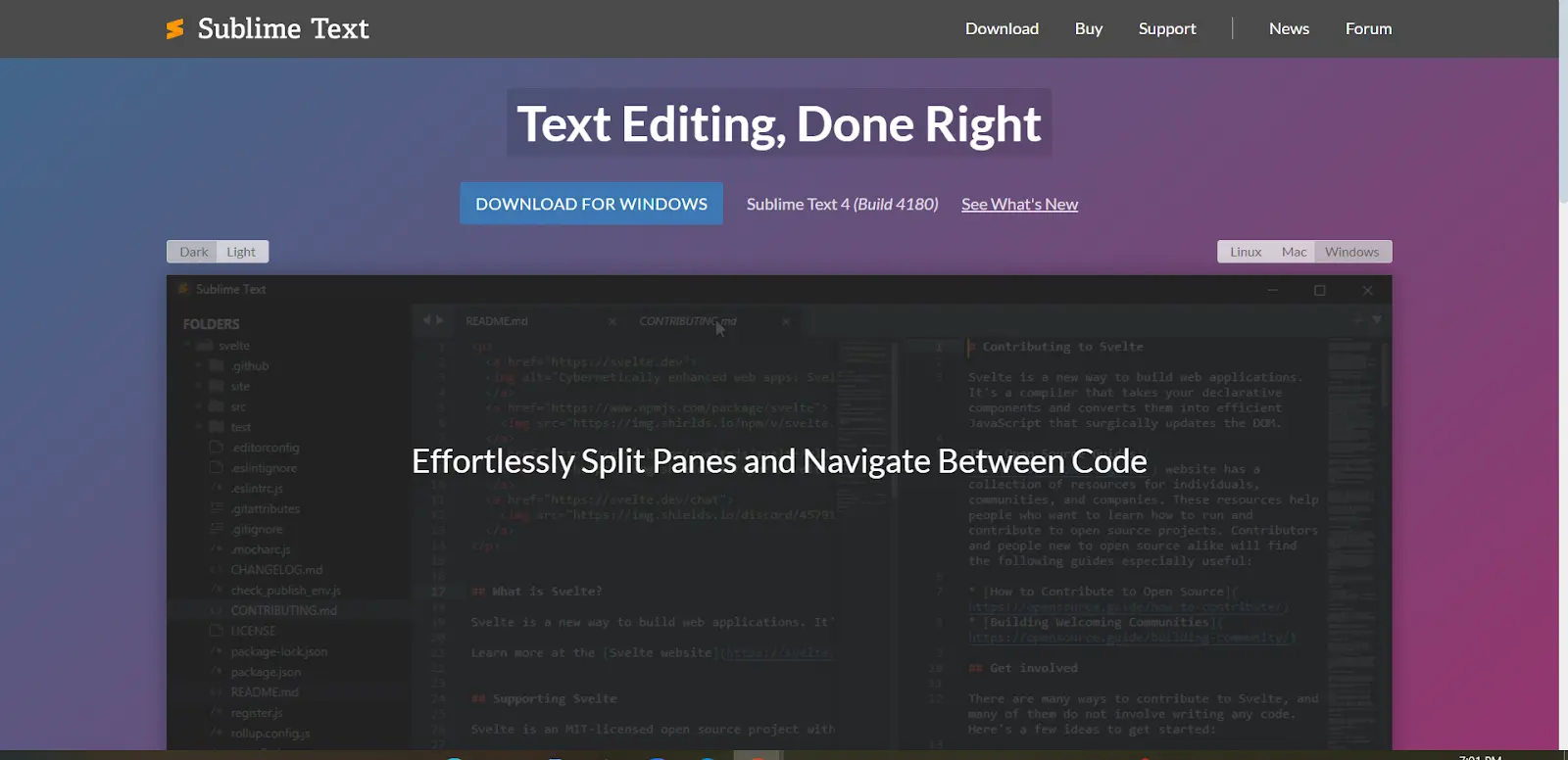Close the README.md tab using its X
Image resolution: width=1568 pixels, height=760 pixels.
tap(612, 321)
